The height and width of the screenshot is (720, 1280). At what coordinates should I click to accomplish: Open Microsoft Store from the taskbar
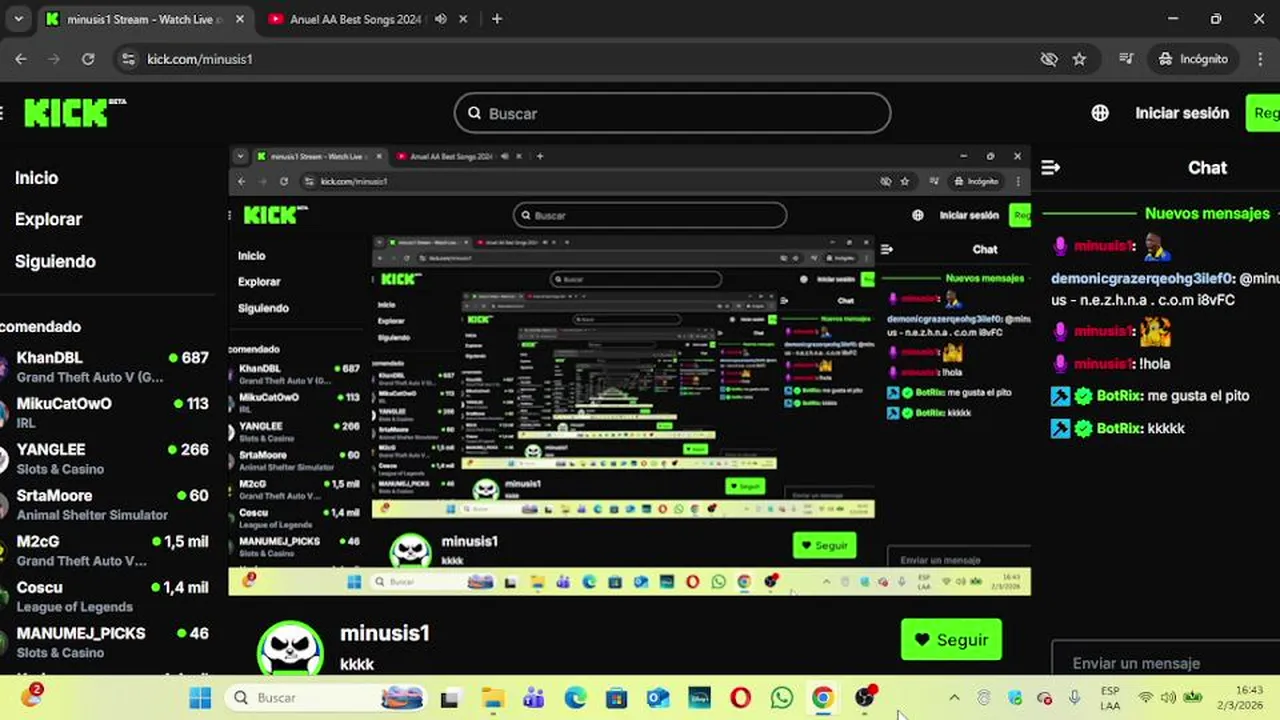616,698
